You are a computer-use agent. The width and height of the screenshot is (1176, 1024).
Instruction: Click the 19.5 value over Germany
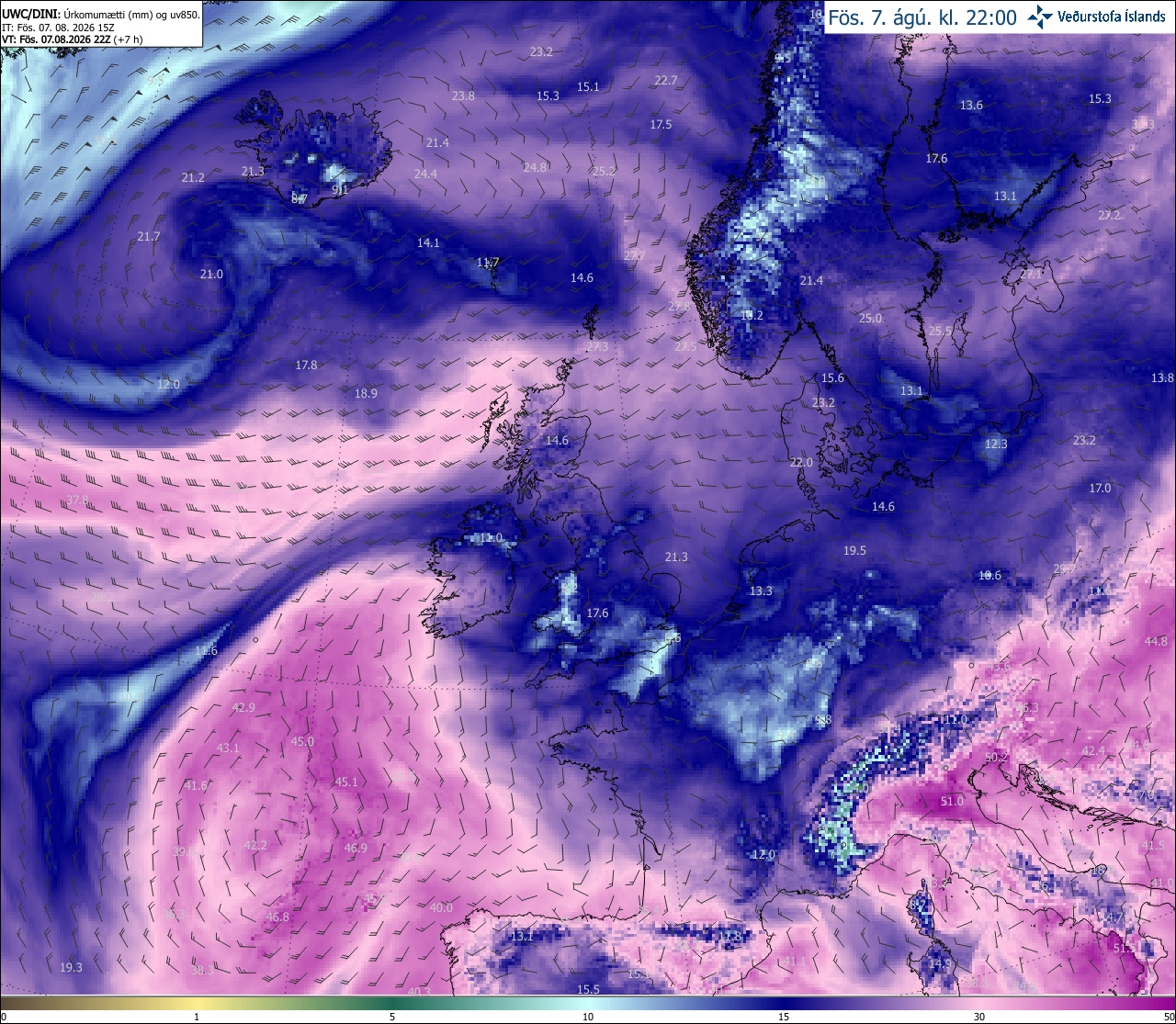854,550
